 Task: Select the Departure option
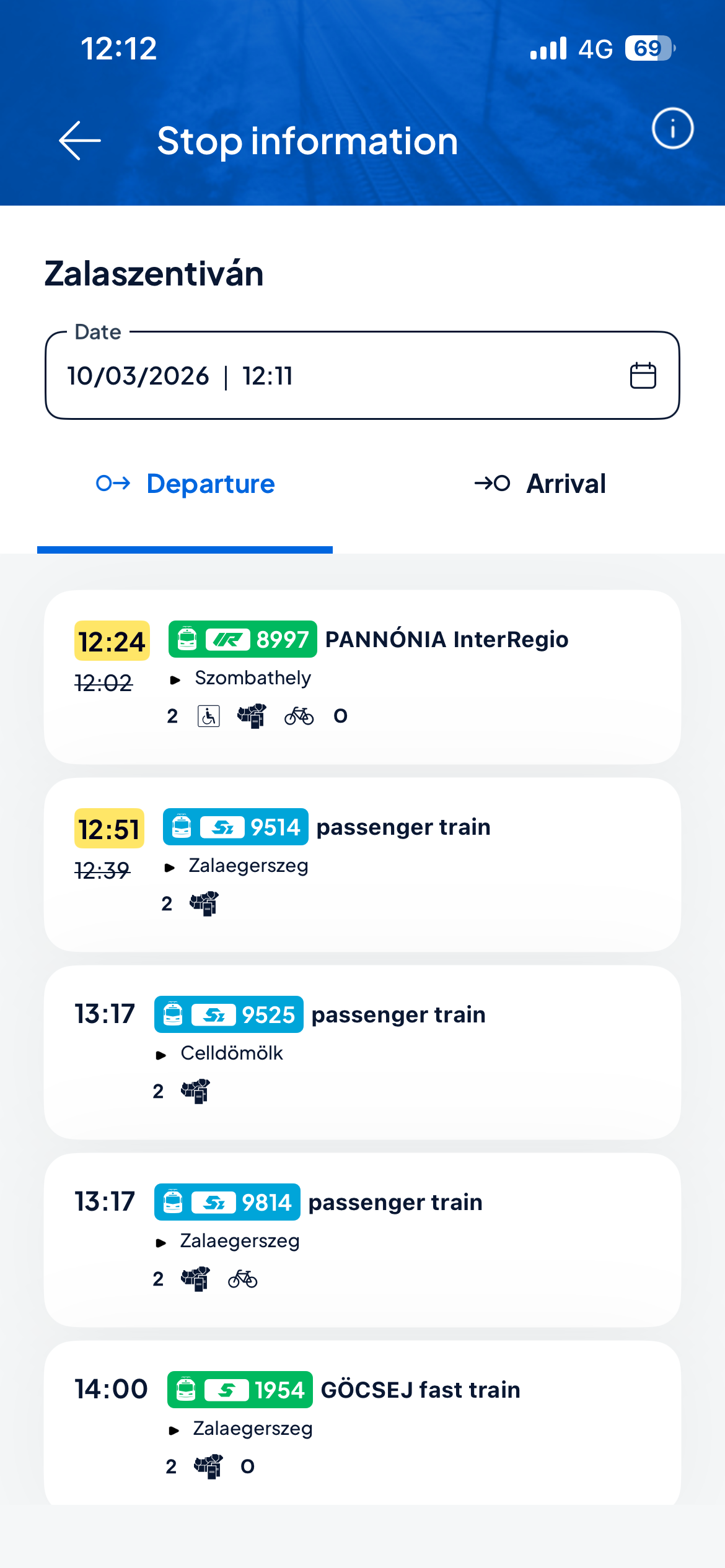pos(187,484)
